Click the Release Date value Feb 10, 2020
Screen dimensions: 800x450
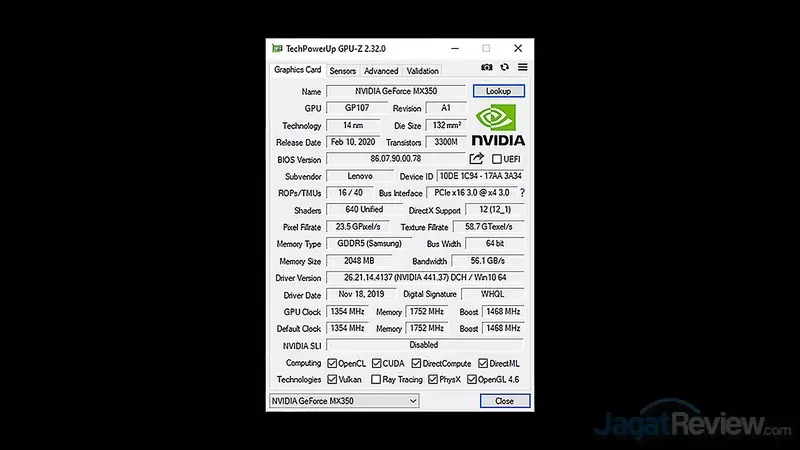tap(353, 142)
